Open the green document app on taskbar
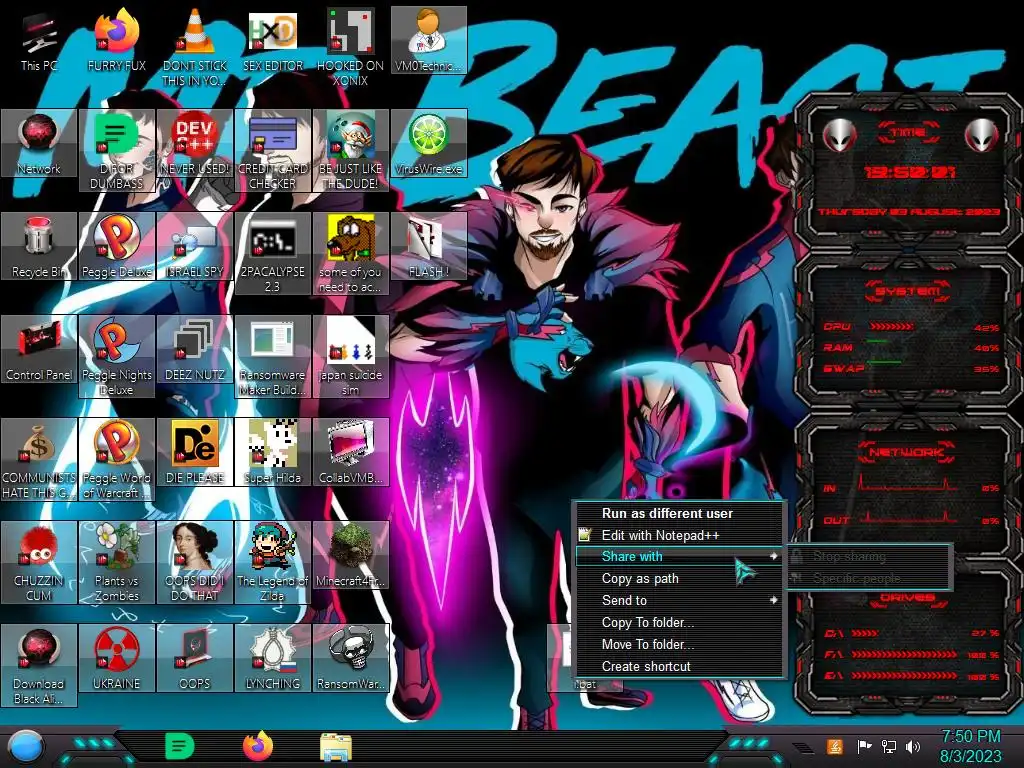Image resolution: width=1024 pixels, height=768 pixels. tap(179, 746)
